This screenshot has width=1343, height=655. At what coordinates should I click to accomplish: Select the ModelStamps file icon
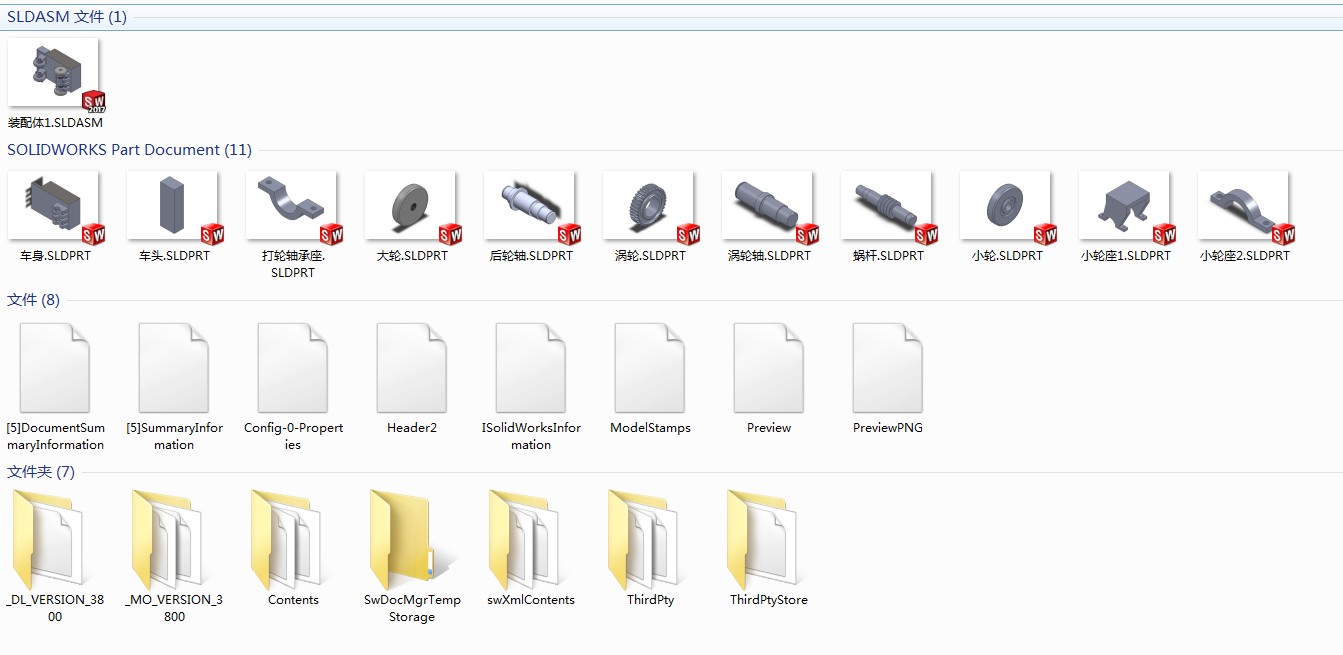(x=650, y=367)
